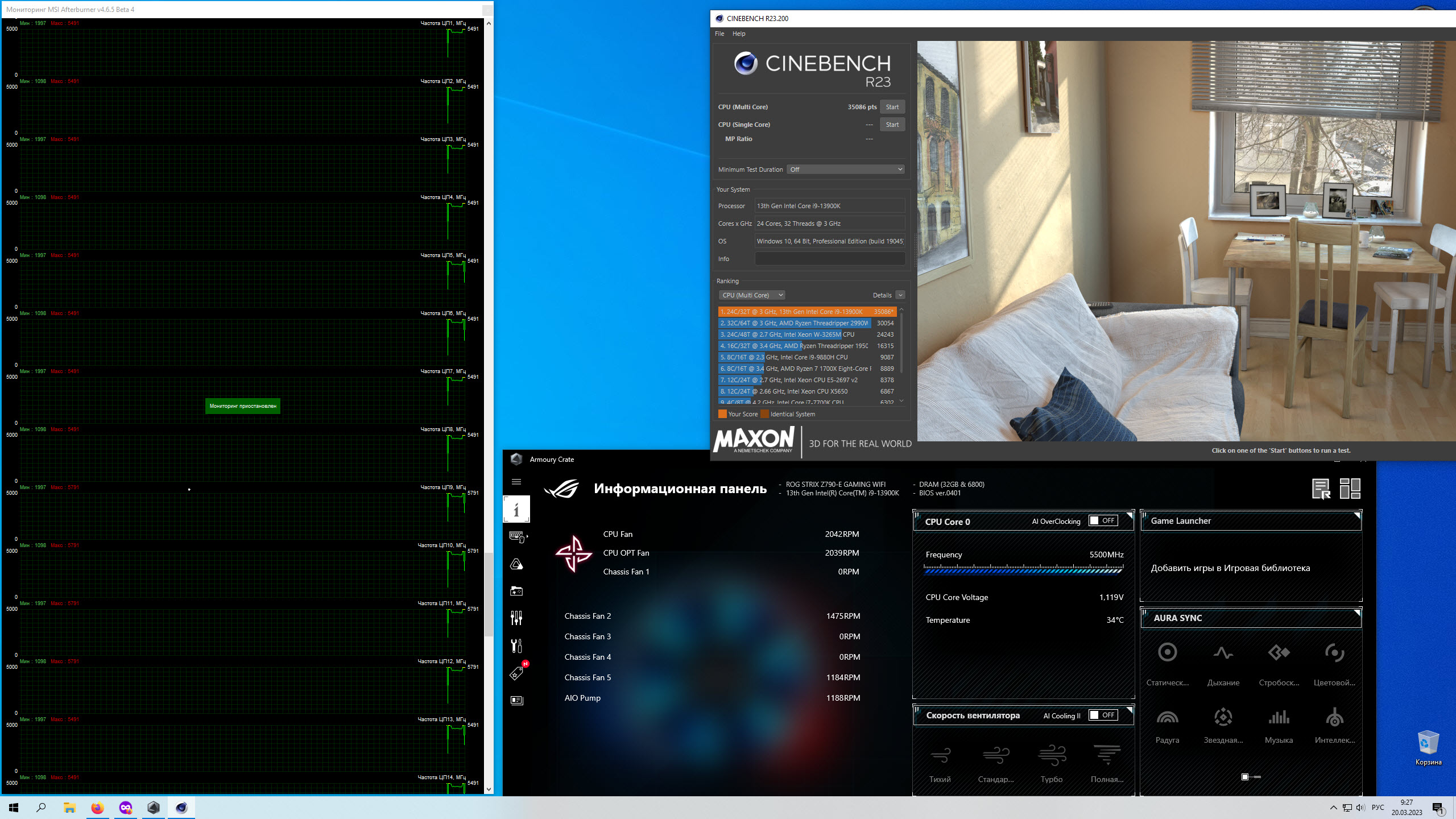Choose the Breathing (Дыхание) lighting effect icon

tap(1223, 652)
